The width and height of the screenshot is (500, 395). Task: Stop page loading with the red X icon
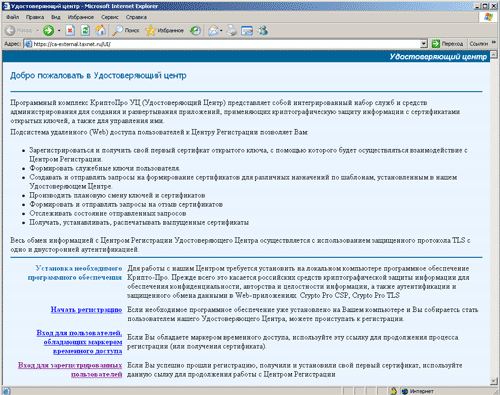coord(70,31)
